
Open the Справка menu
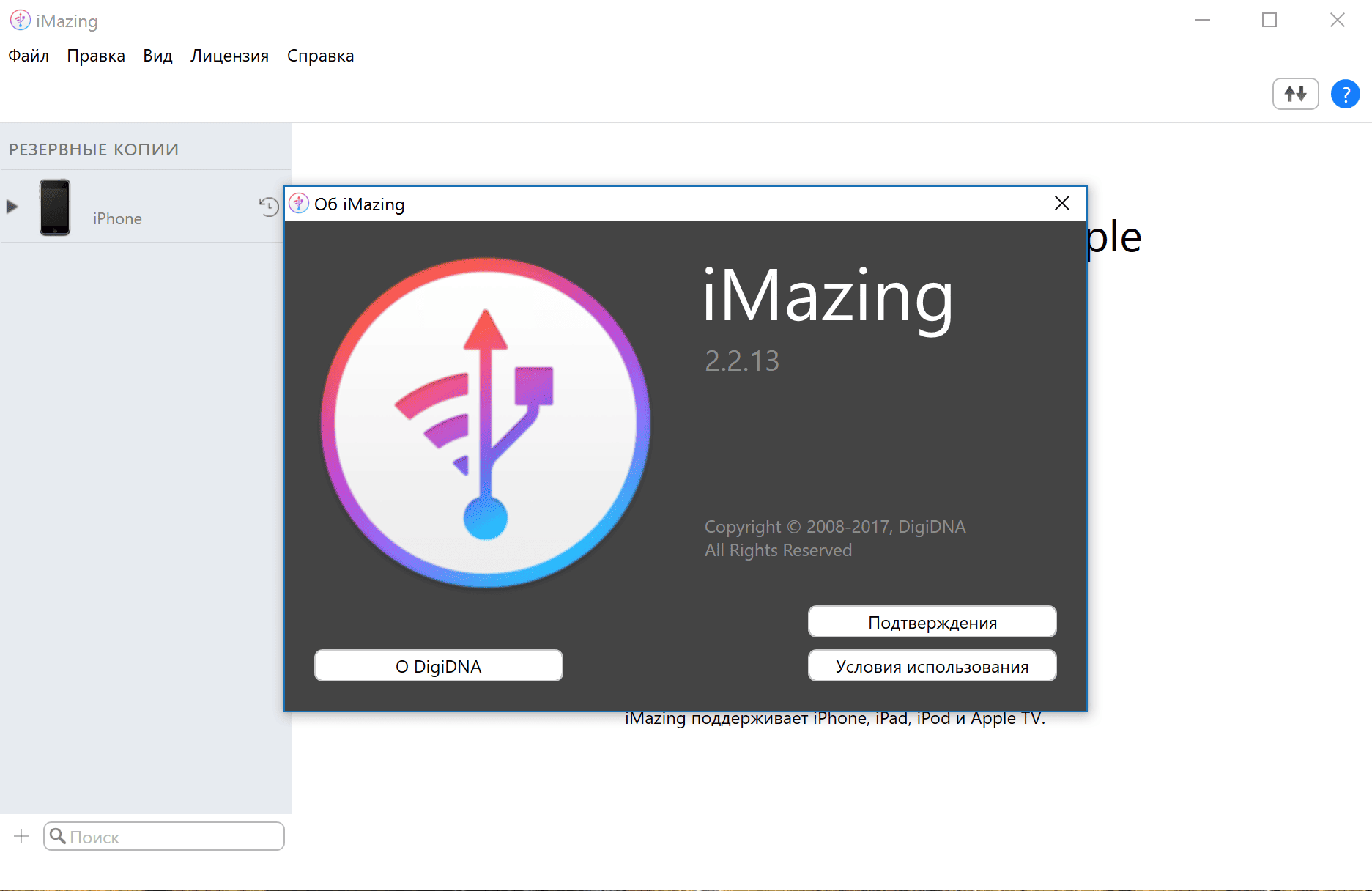tap(320, 56)
